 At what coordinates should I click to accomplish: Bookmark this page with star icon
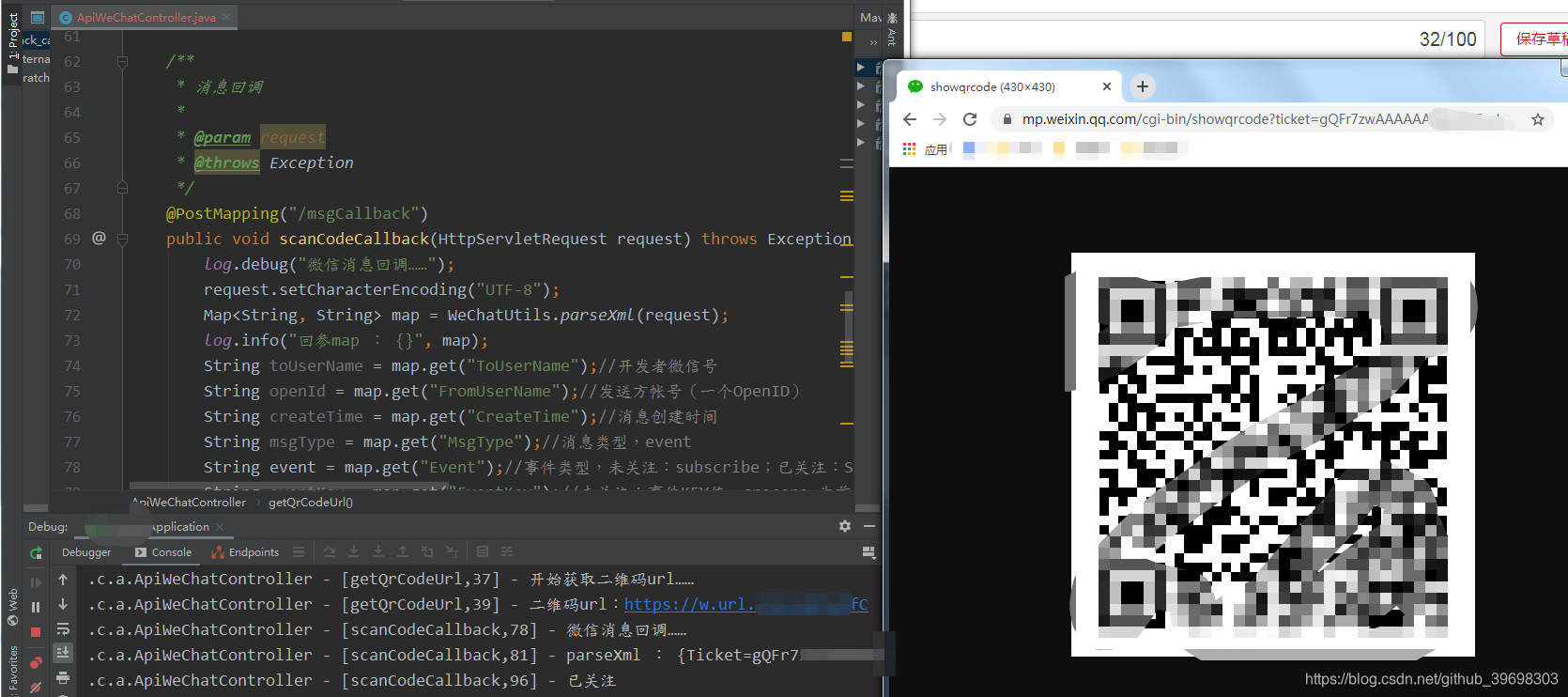click(1538, 119)
